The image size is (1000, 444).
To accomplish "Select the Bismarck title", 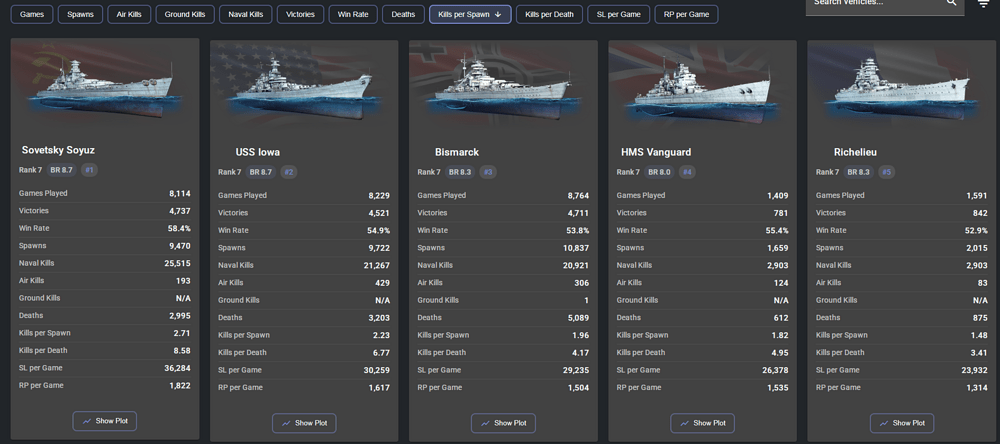I will [x=457, y=152].
